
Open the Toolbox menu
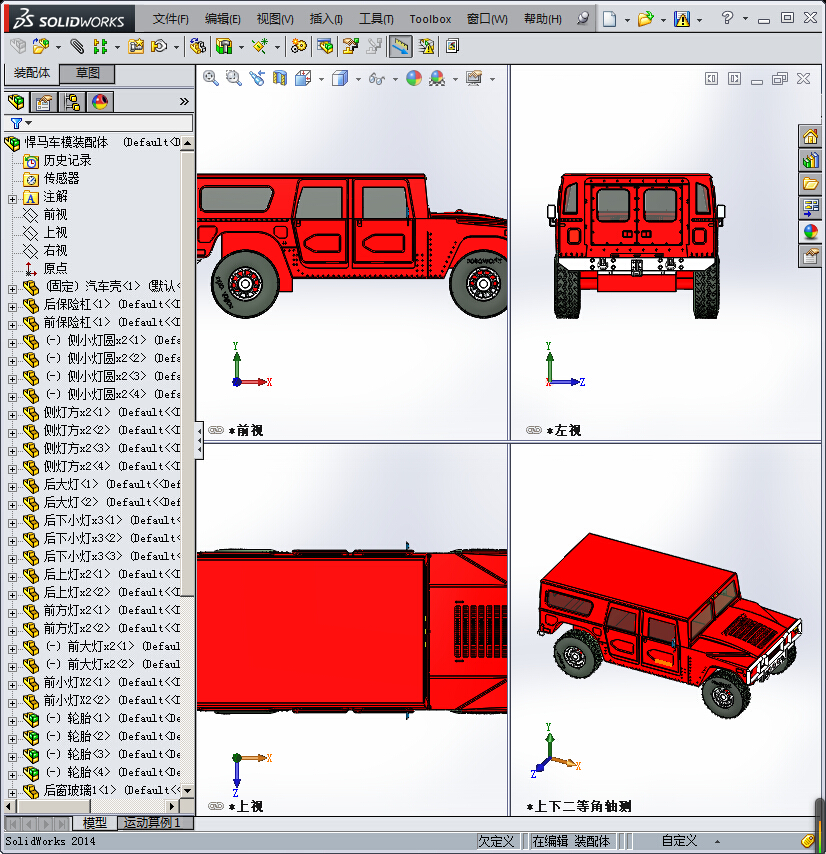[430, 19]
